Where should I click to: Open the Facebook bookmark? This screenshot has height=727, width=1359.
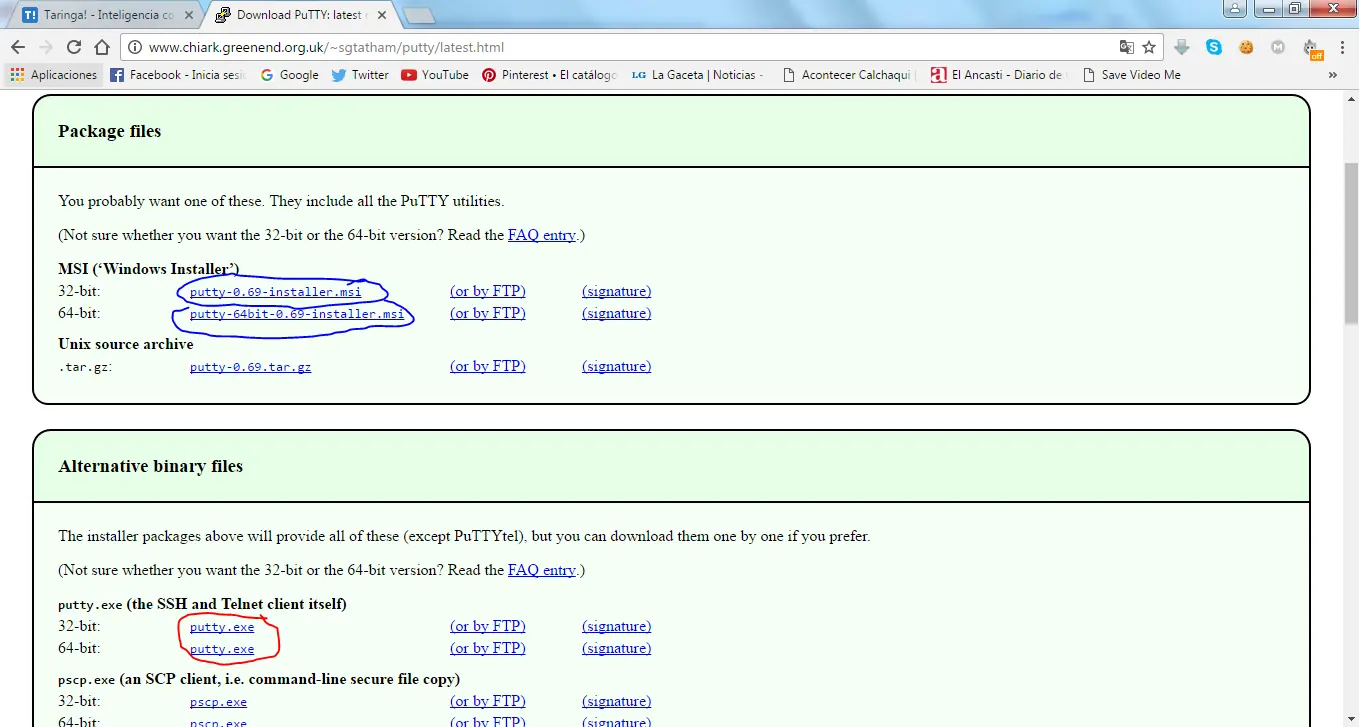tap(177, 75)
